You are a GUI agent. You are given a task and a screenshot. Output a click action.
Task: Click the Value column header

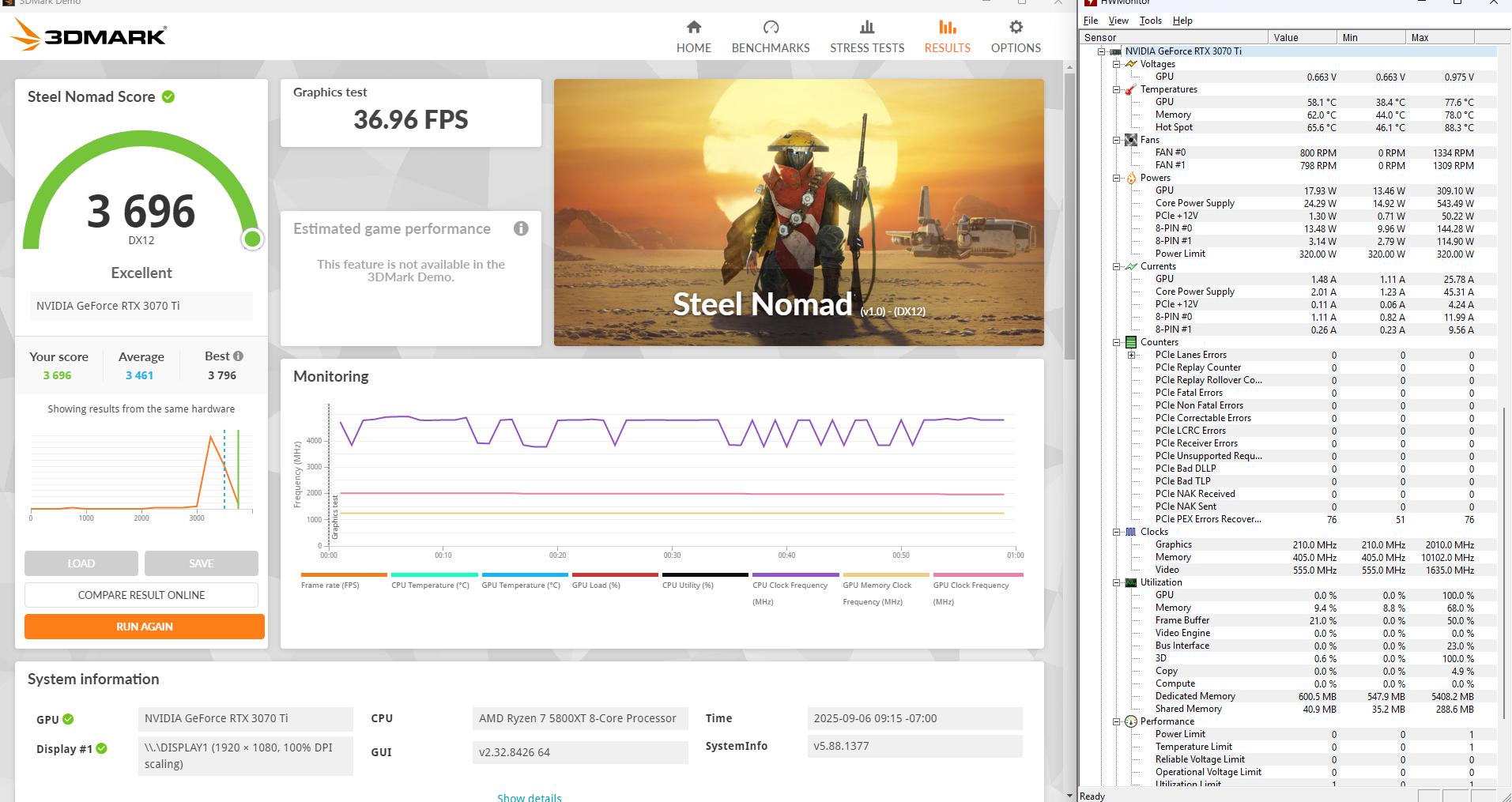tap(1303, 37)
